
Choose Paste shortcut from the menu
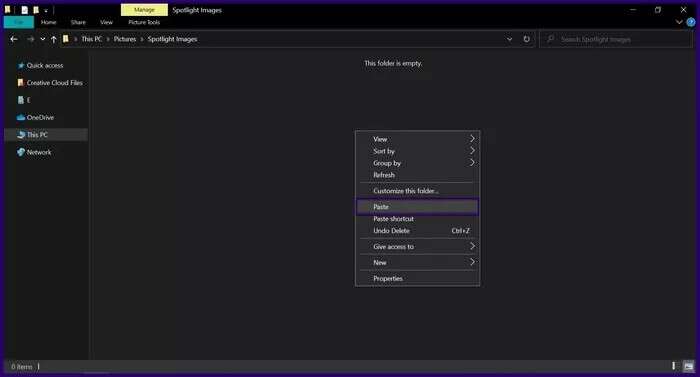pyautogui.click(x=417, y=219)
